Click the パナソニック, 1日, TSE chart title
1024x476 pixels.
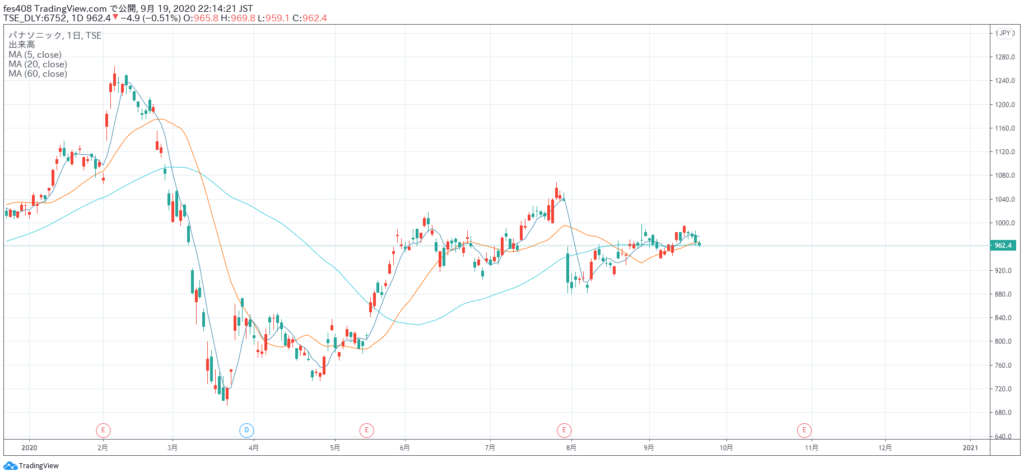pos(55,36)
